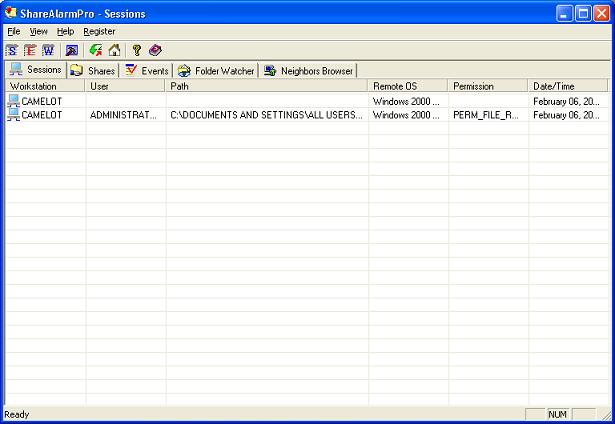Click the ShareAlarmPro title bar app icon

point(10,13)
